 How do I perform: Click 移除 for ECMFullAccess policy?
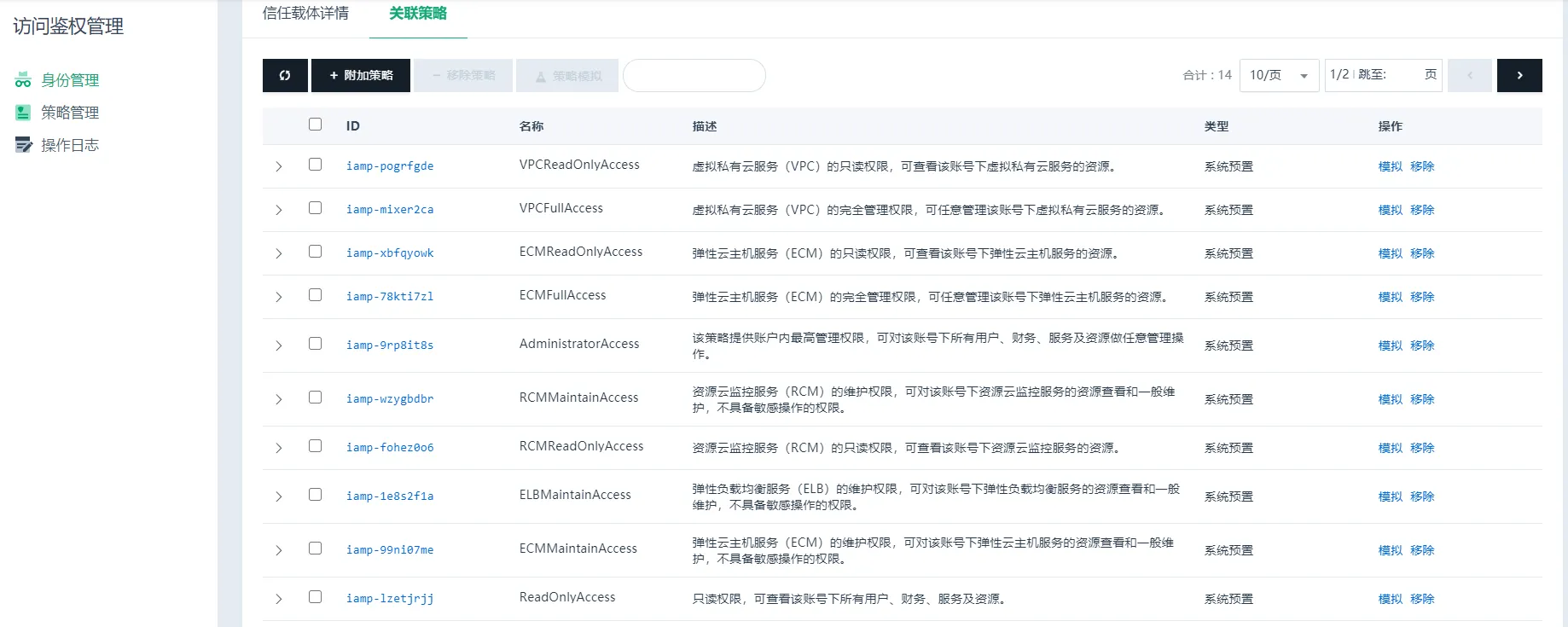[x=1422, y=297]
